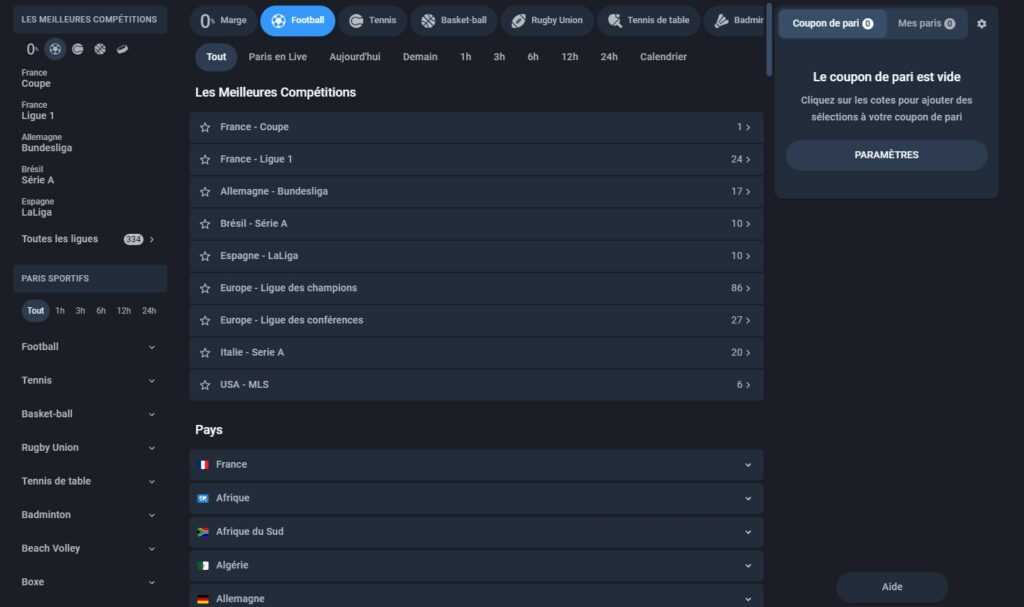Screen dimensions: 1024x607
Task: Click the PARAMÈTRES button
Action: pos(886,155)
